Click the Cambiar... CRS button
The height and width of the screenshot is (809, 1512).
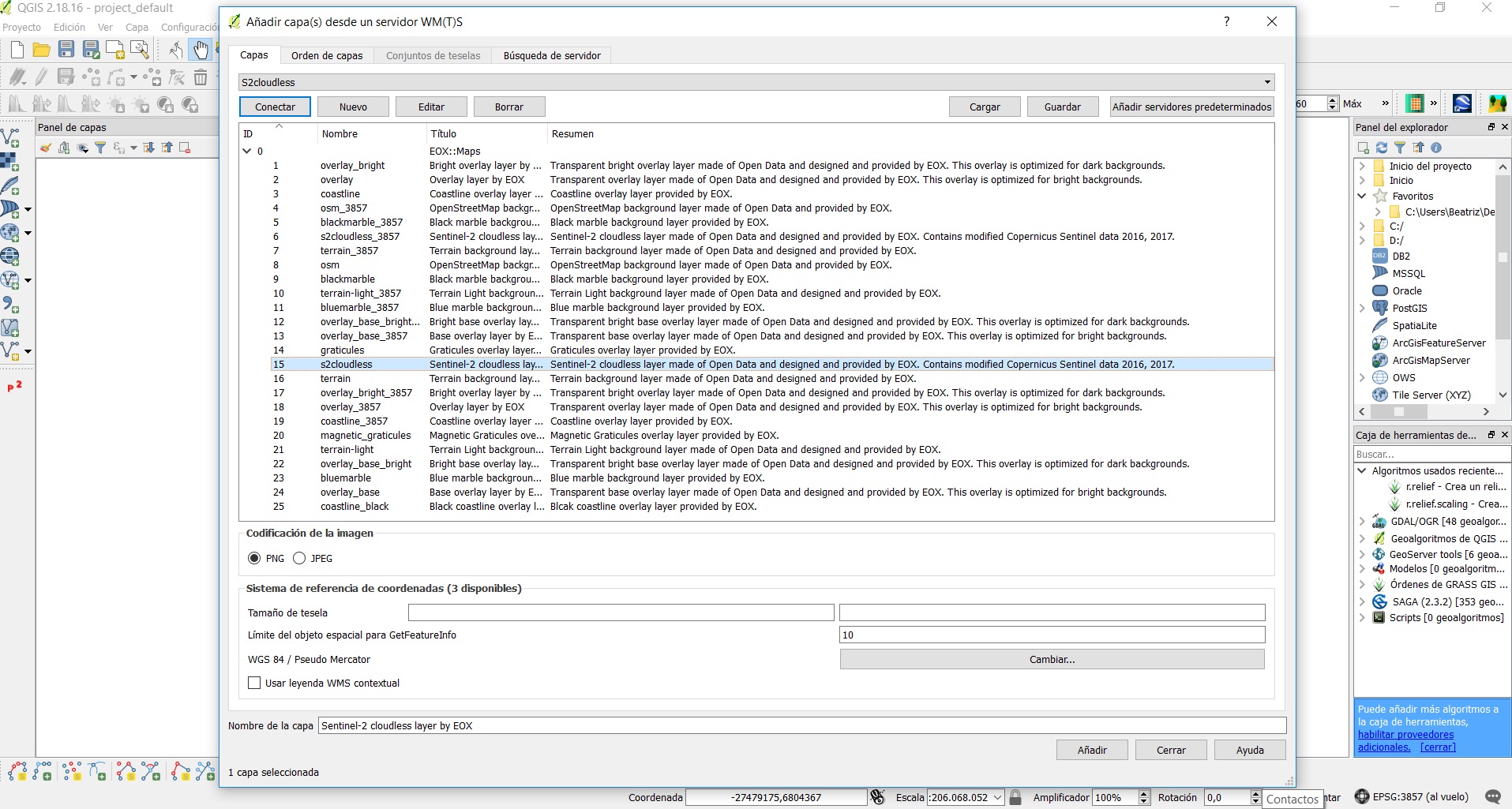(x=1052, y=659)
